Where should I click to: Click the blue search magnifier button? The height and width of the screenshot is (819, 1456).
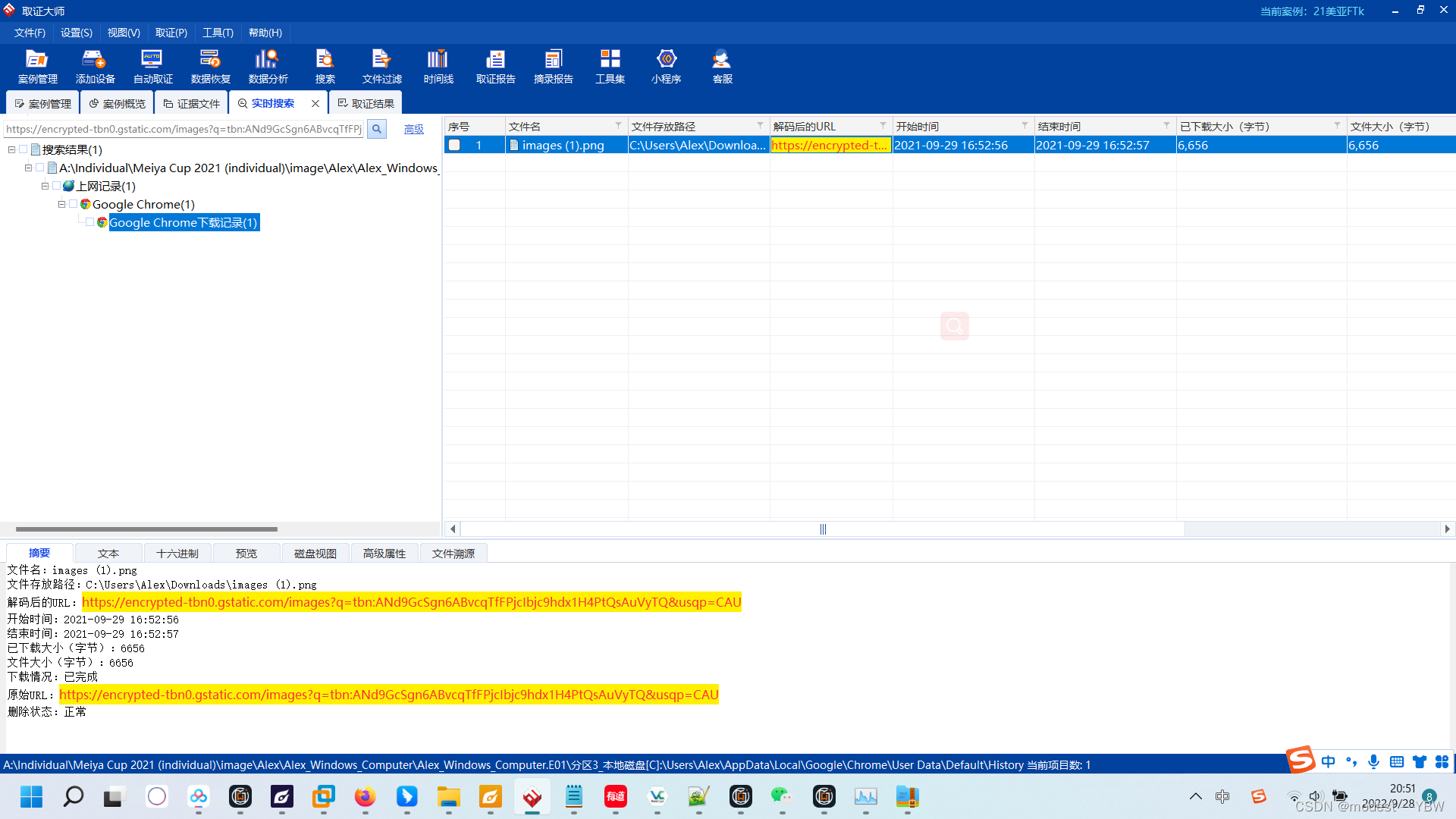click(x=377, y=129)
